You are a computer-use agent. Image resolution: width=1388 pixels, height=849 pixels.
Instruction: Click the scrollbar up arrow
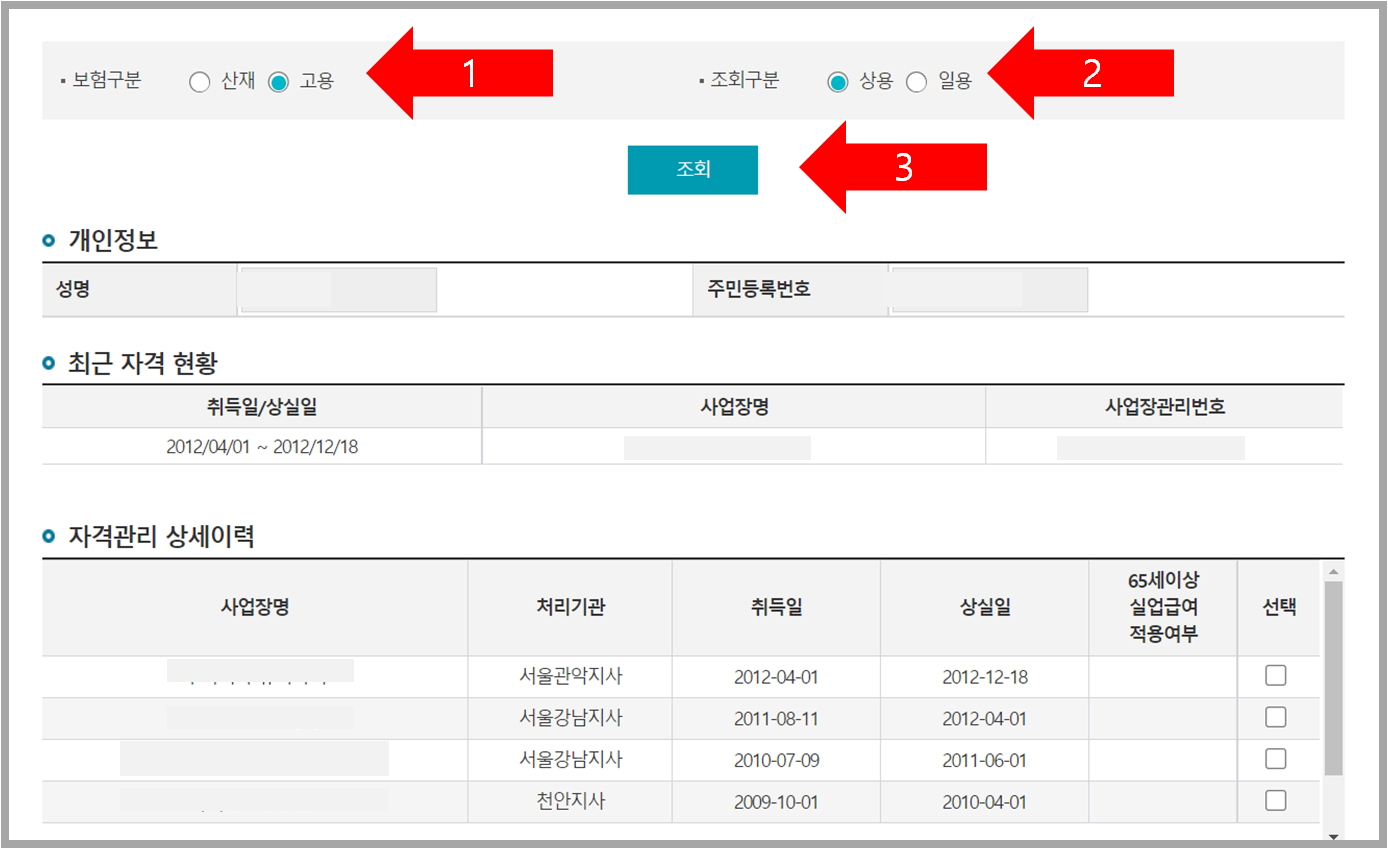[1334, 571]
